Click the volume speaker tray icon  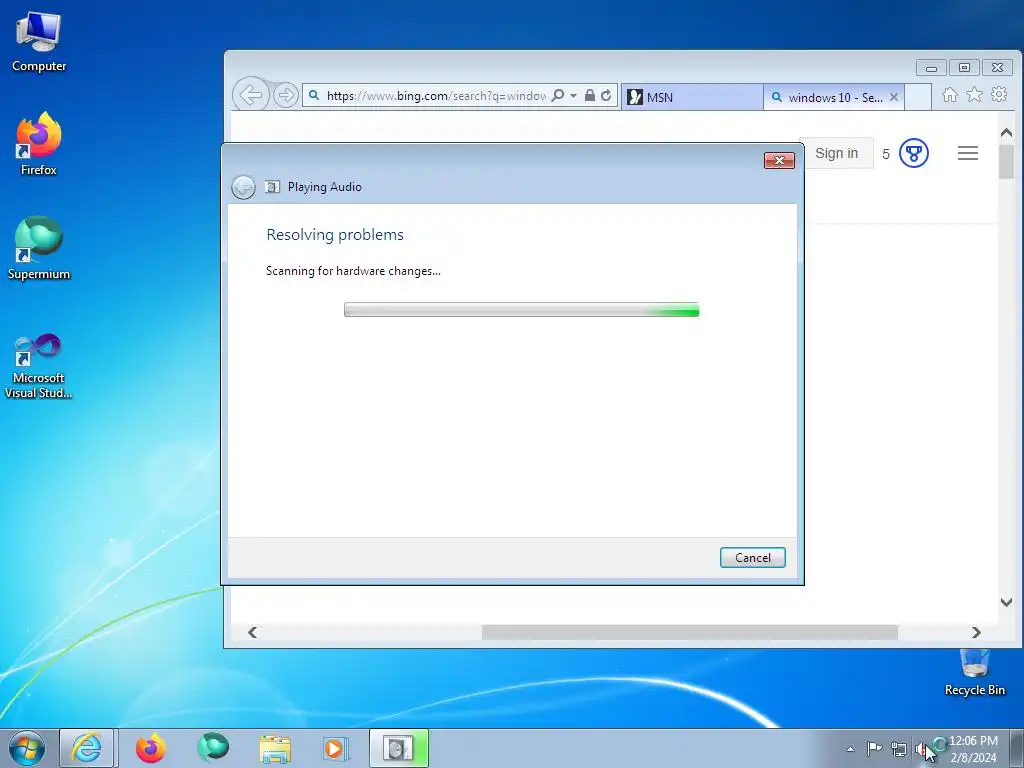(921, 750)
